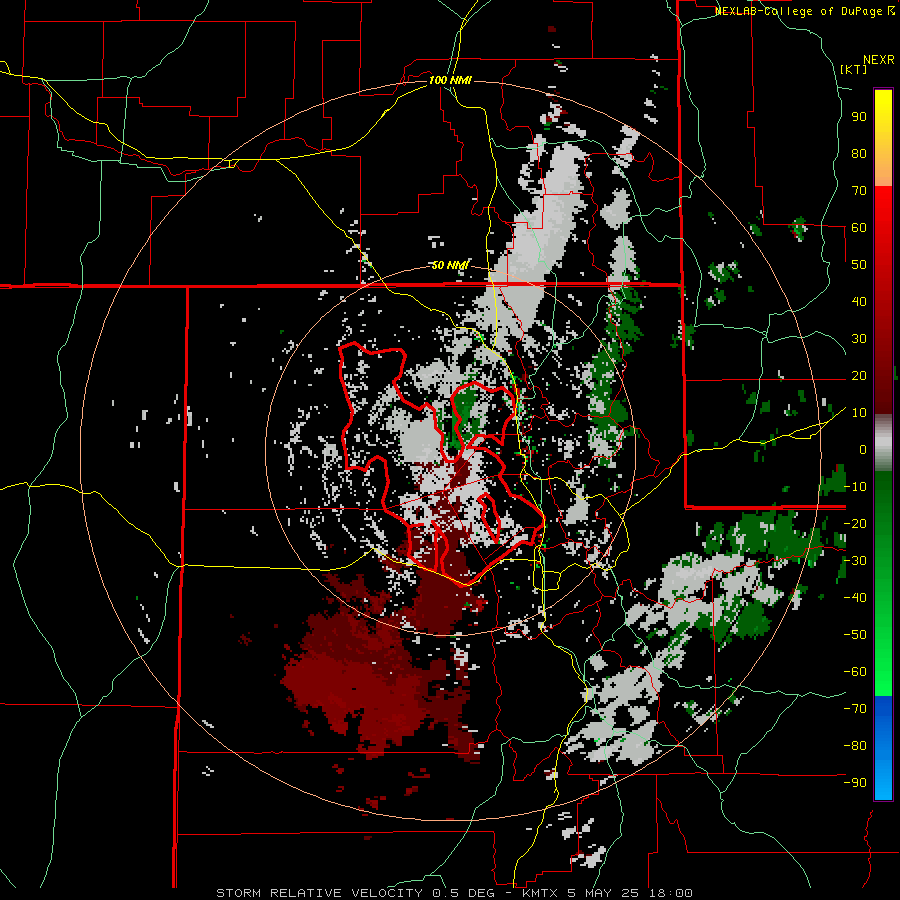
Task: Select the -60 scale value
Action: (855, 672)
